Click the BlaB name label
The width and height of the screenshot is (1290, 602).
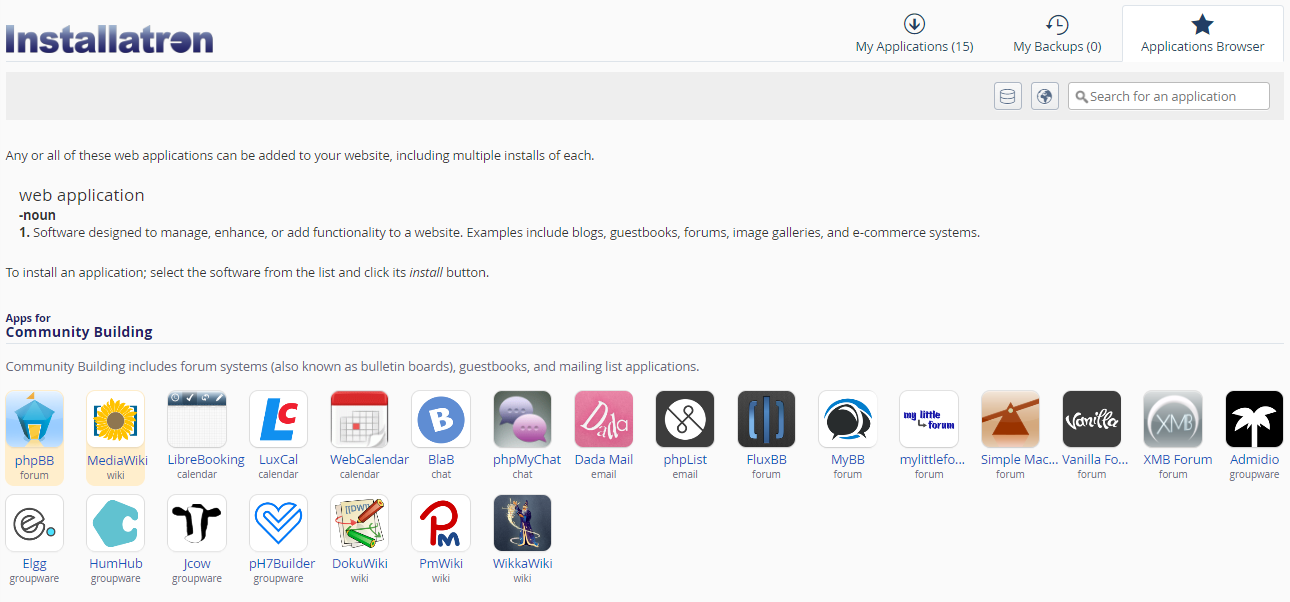(441, 460)
